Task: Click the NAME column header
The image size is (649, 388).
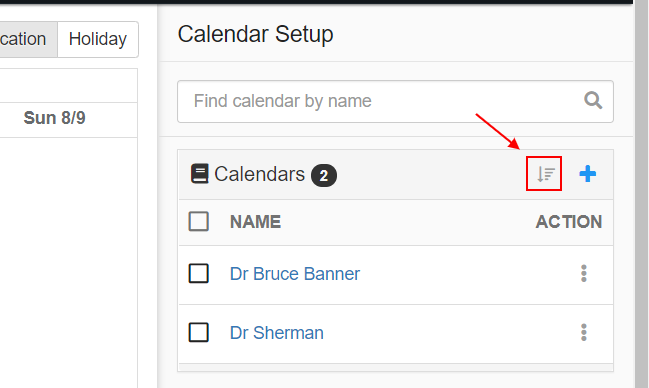Action: click(x=255, y=222)
